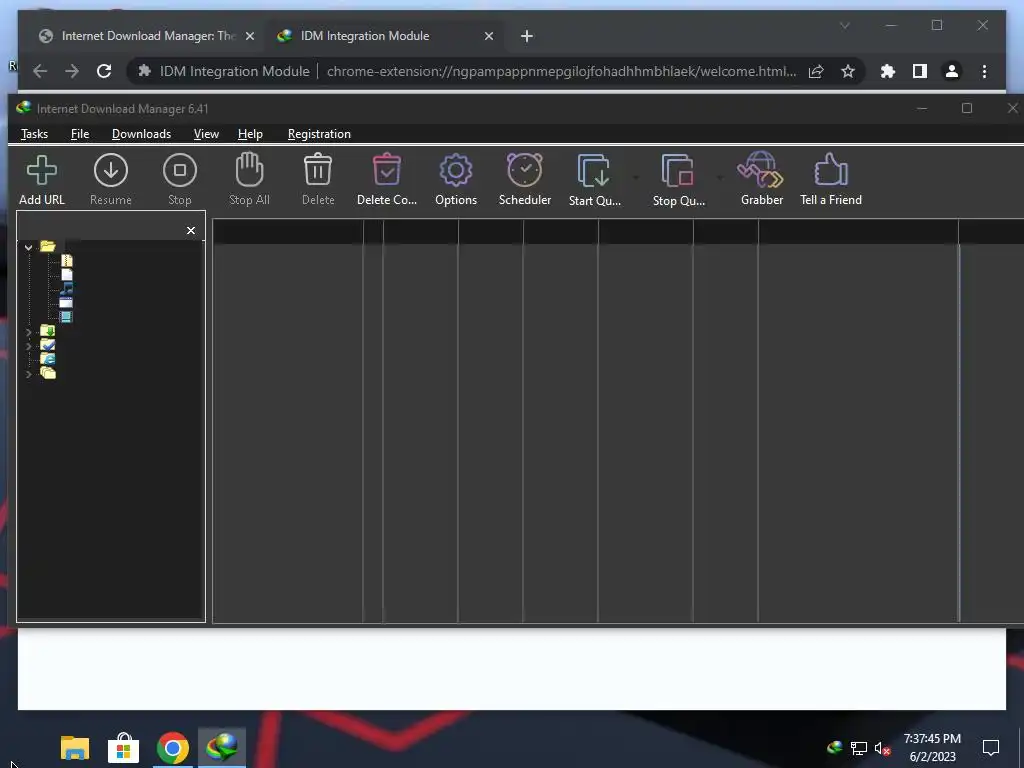Image resolution: width=1024 pixels, height=768 pixels.
Task: Open the Tasks menu
Action: 35,134
